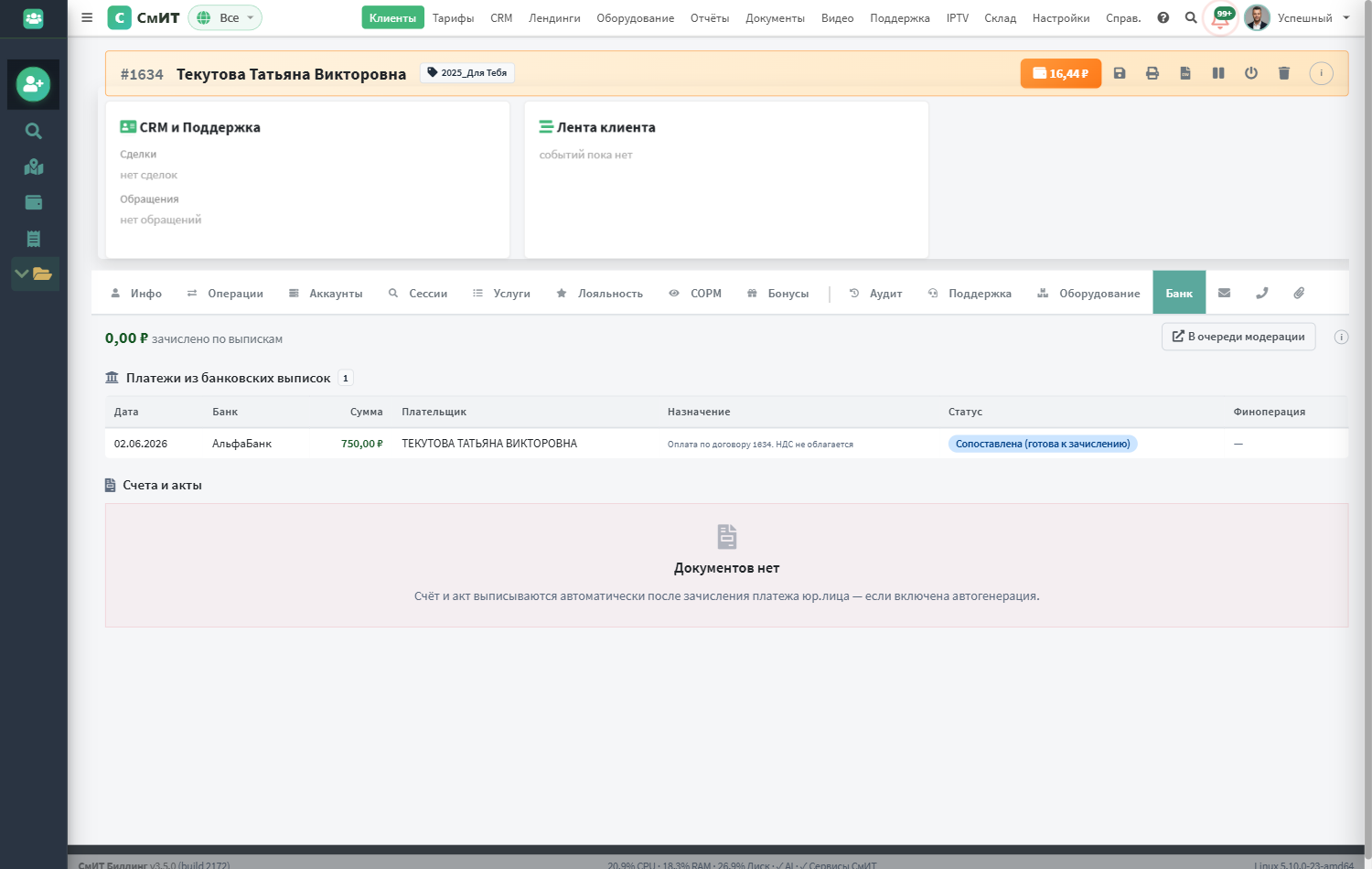
Task: Click the save floppy disk icon
Action: [x=1120, y=73]
